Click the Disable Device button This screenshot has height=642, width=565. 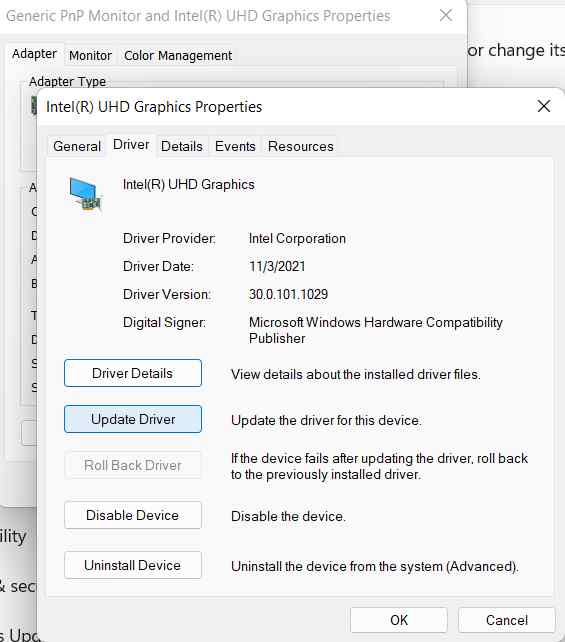coord(133,515)
